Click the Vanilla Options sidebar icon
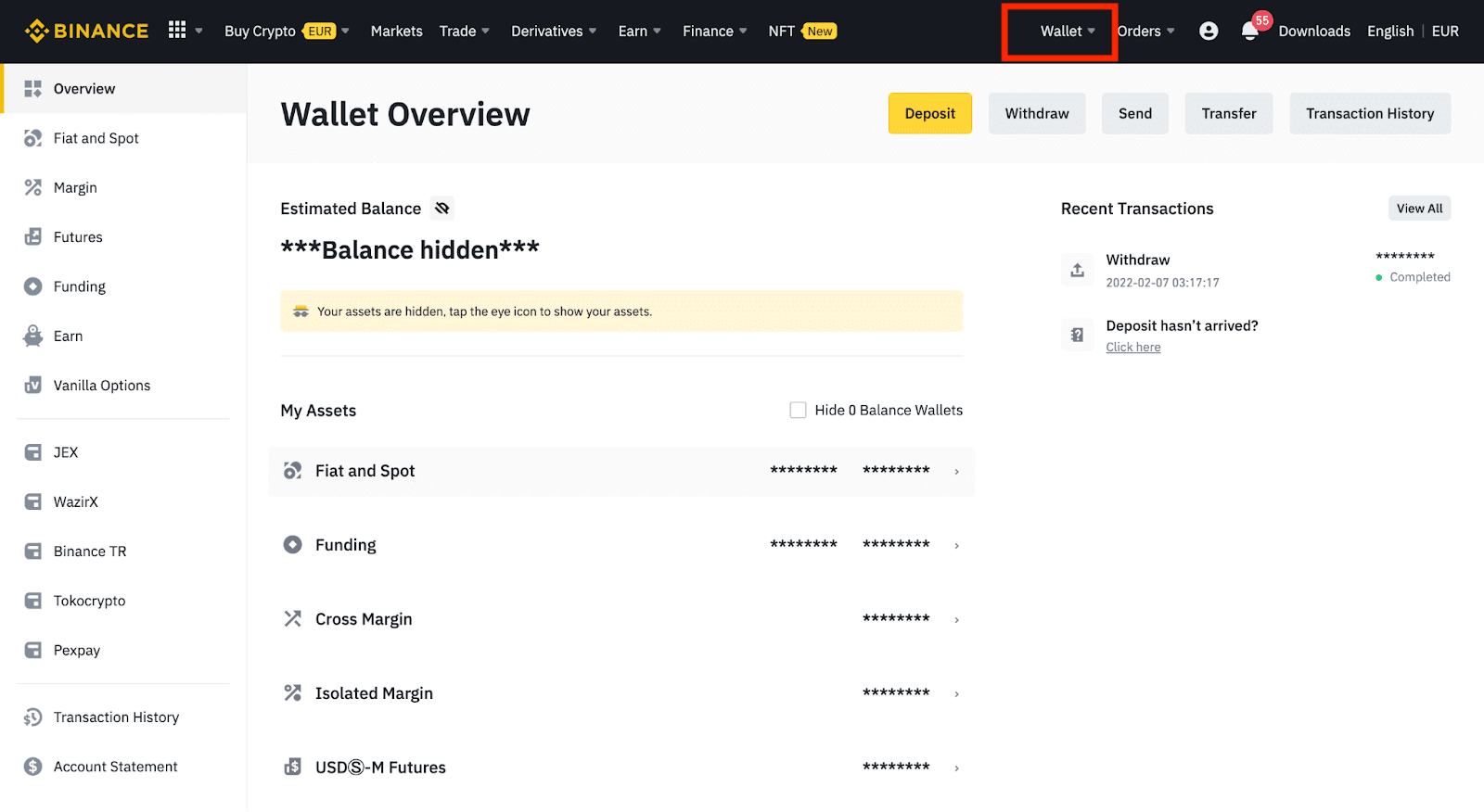 click(33, 385)
